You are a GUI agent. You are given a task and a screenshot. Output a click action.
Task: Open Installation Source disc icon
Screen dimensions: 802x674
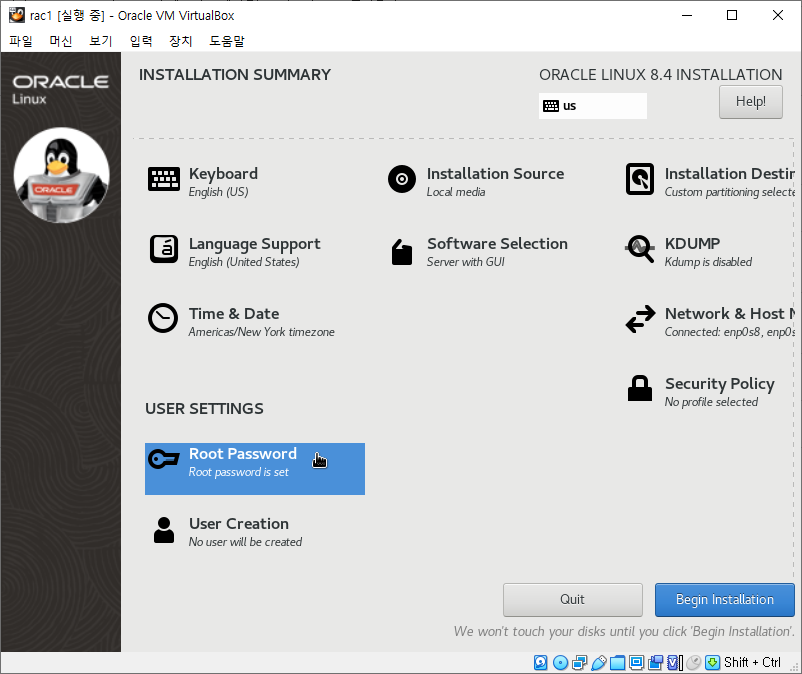[x=402, y=179]
